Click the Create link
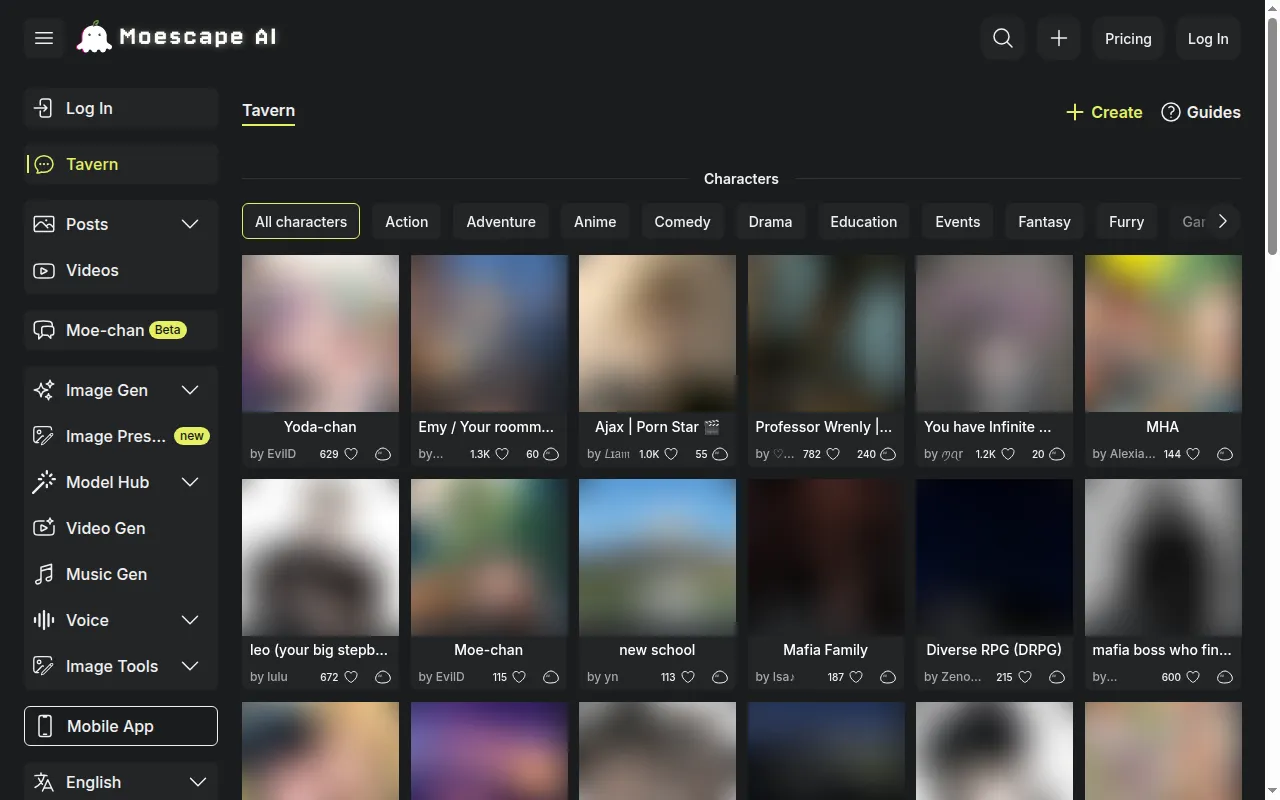Image resolution: width=1280 pixels, height=800 pixels. click(x=1104, y=112)
